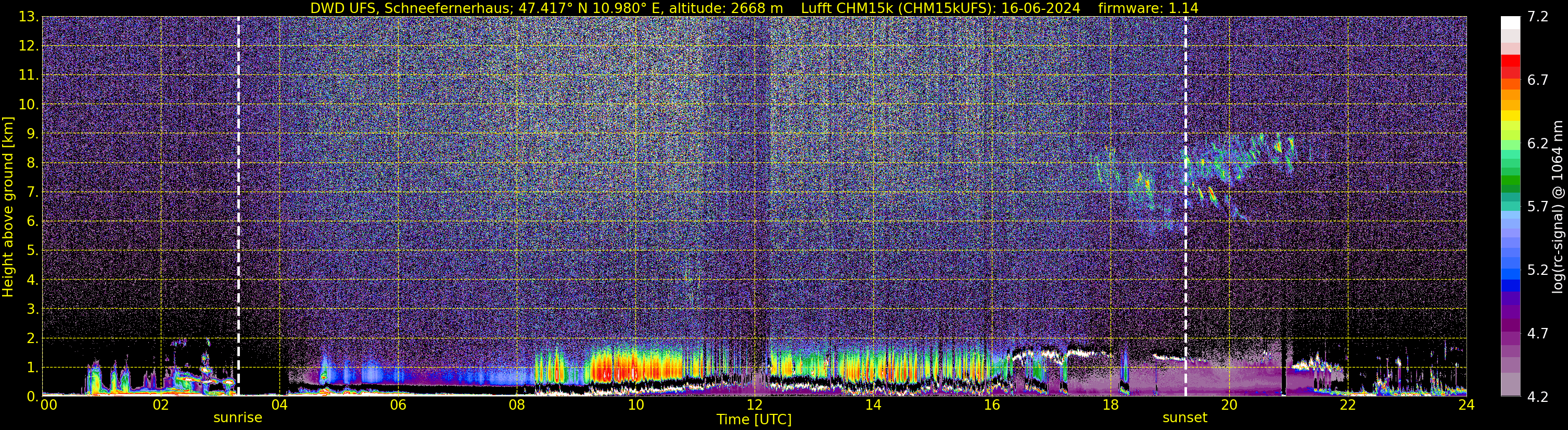Viewport: 1568px width, 430px height.
Task: Click the bright red segment of the colorbar
Action: (x=1510, y=61)
